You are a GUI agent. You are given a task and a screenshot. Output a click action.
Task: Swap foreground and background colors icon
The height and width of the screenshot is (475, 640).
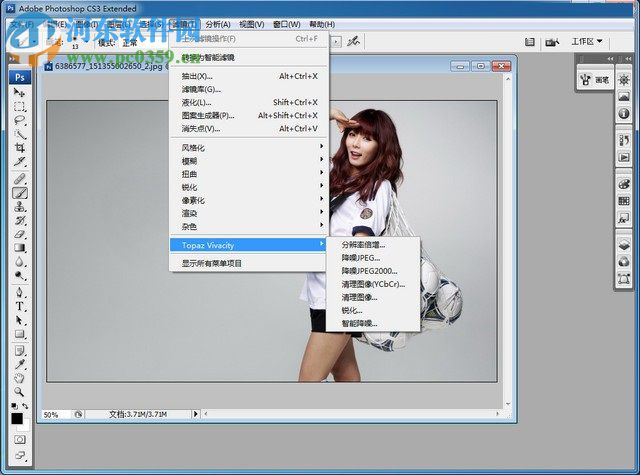pos(25,406)
